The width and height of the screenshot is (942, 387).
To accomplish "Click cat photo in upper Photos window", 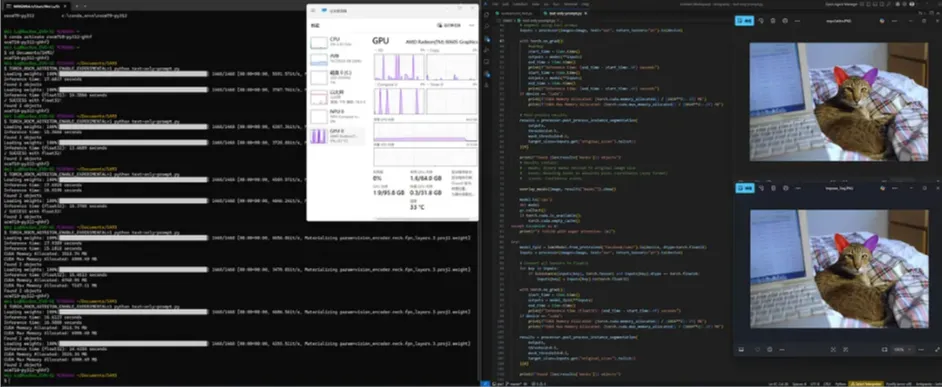I will [839, 102].
